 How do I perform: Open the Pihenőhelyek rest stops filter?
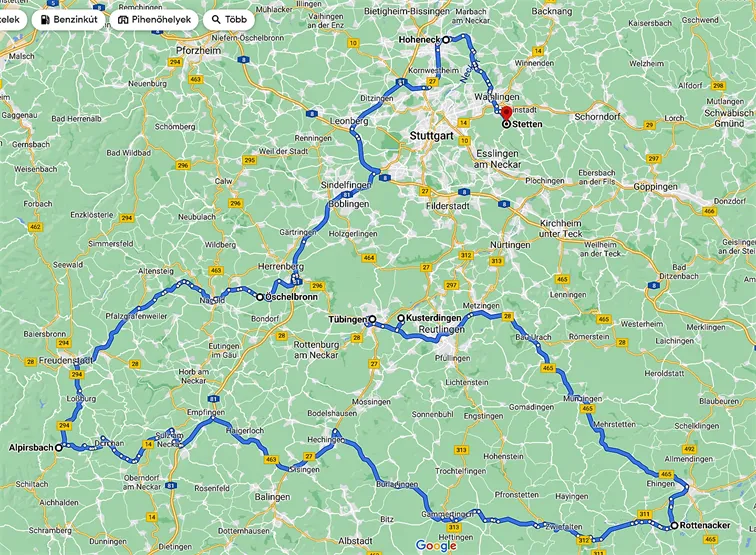click(154, 20)
